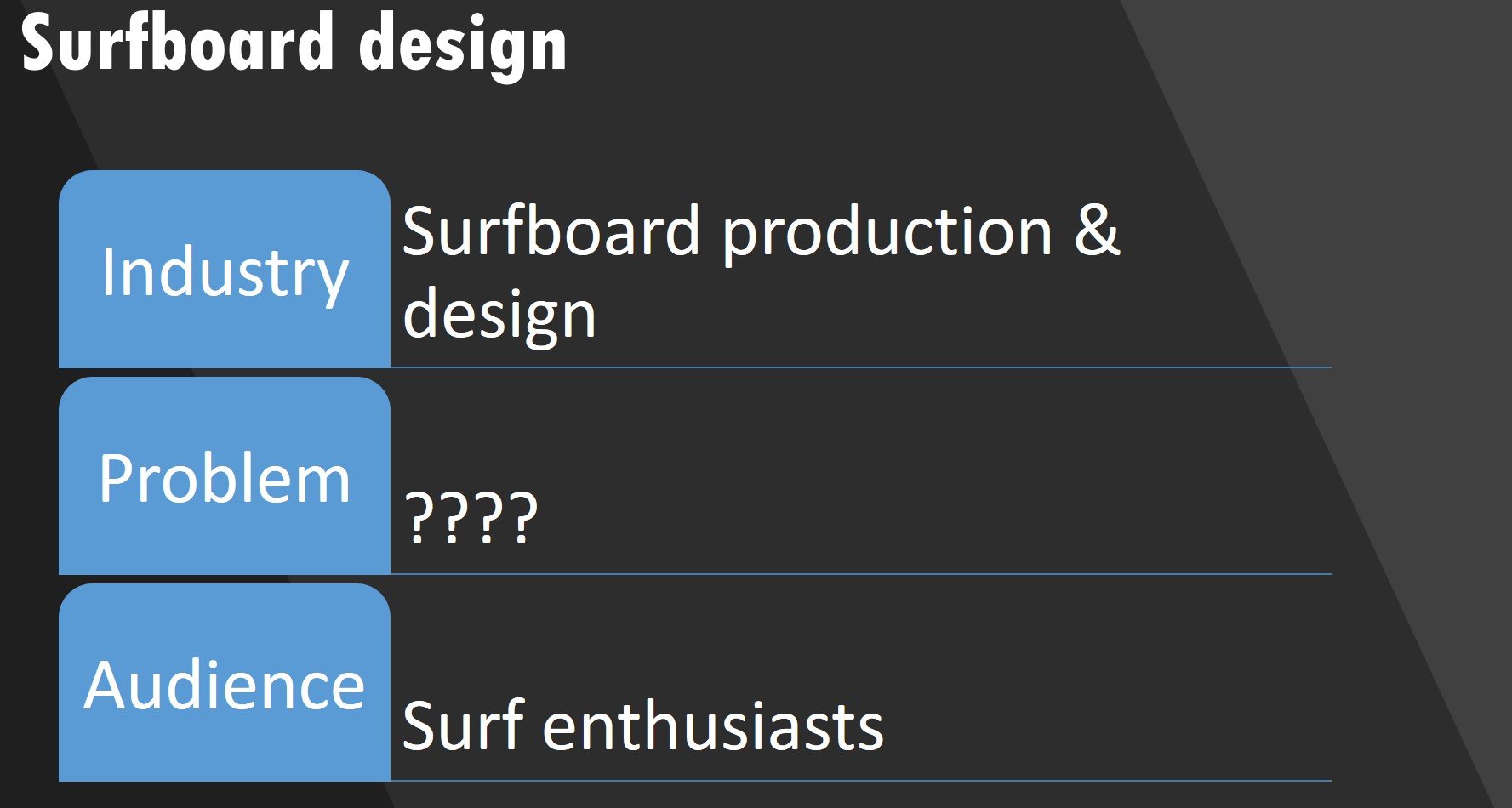1512x808 pixels.
Task: Click the word 'Surfboard' in slide title
Action: coord(177,43)
